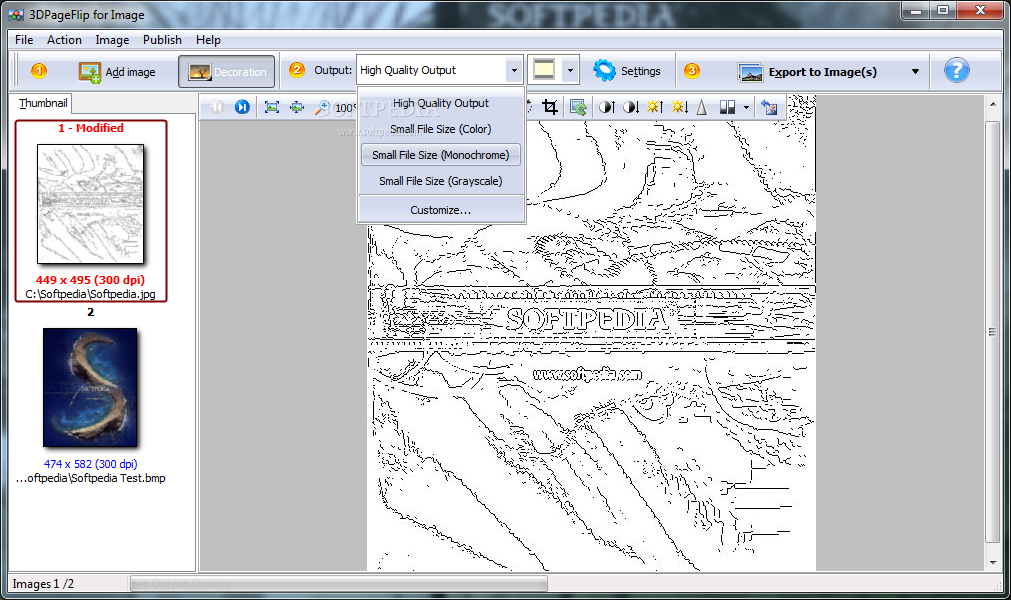The image size is (1011, 600).
Task: Expand the split view dropdown arrow
Action: click(746, 108)
